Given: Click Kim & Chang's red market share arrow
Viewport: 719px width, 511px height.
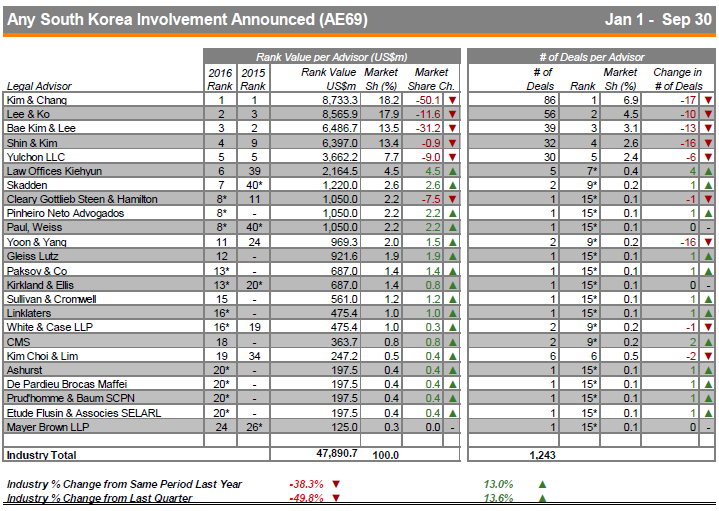Looking at the screenshot, I should pos(452,100).
